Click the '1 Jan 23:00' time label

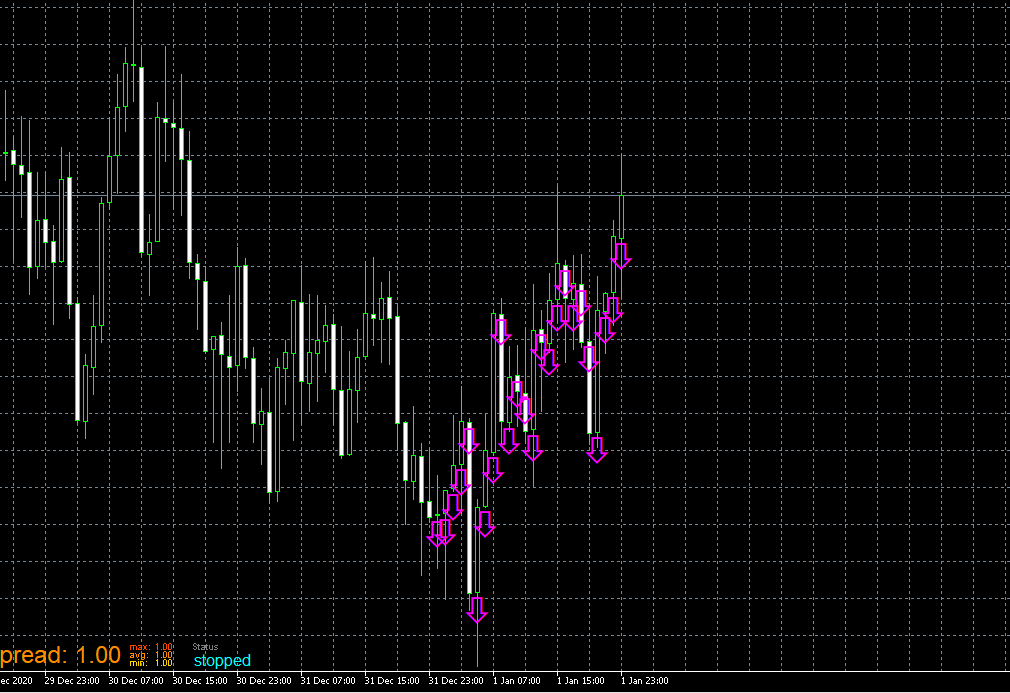(645, 681)
